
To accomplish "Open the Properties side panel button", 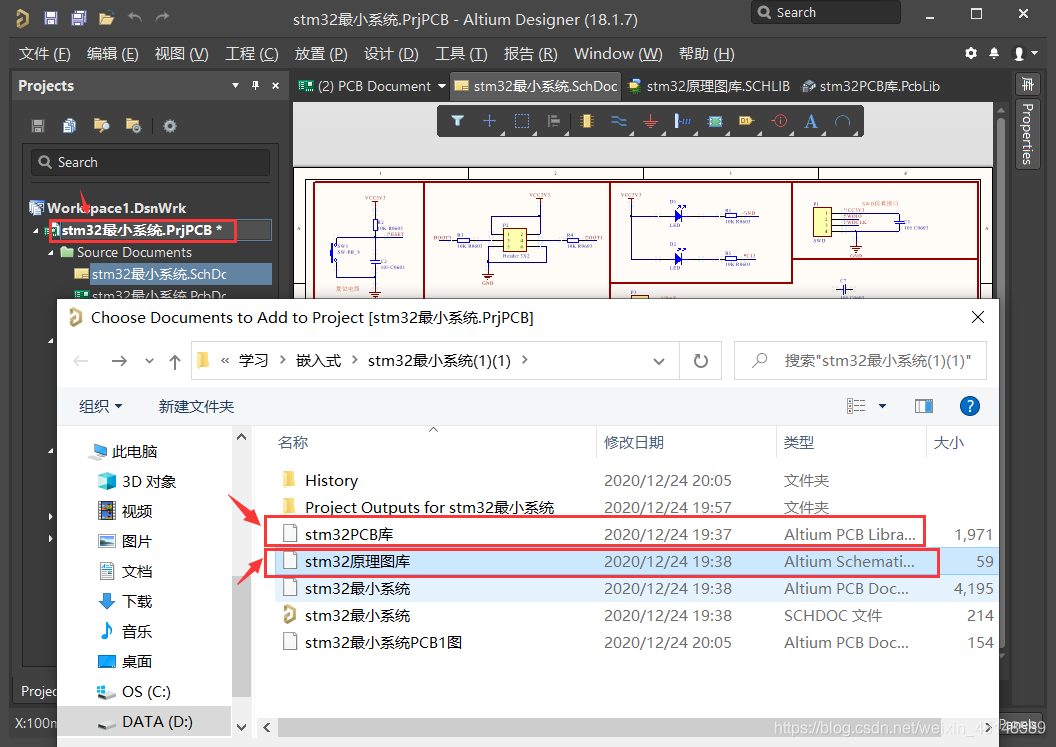I will [1026, 132].
